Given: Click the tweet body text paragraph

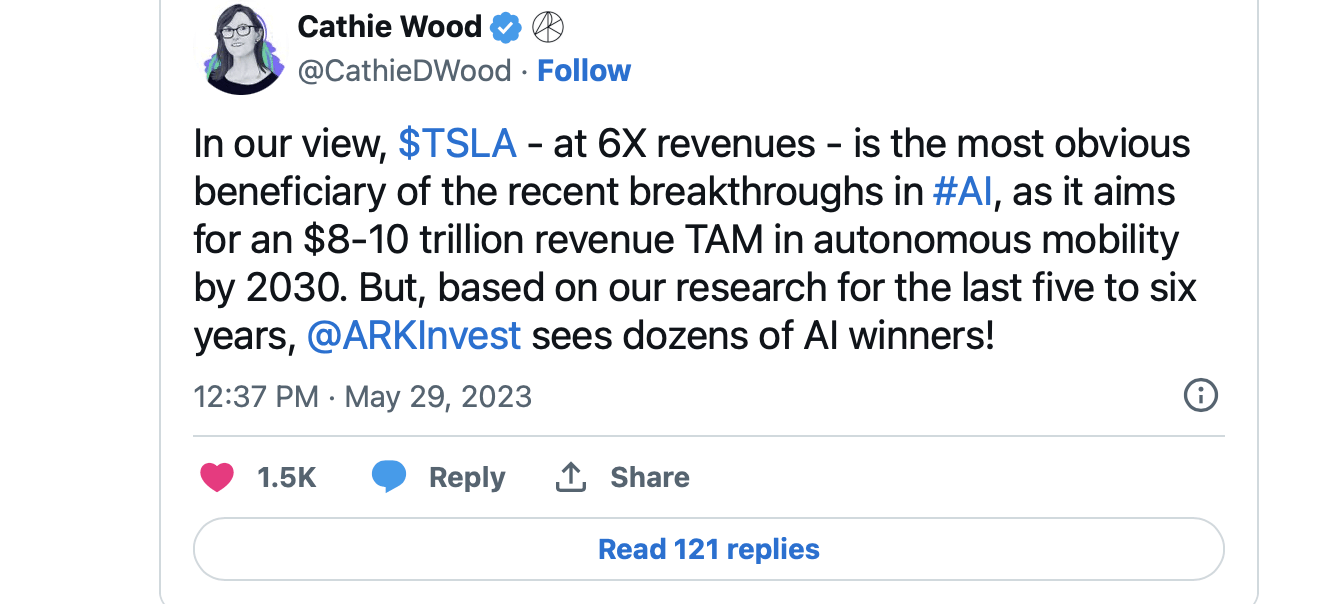Looking at the screenshot, I should coord(690,240).
